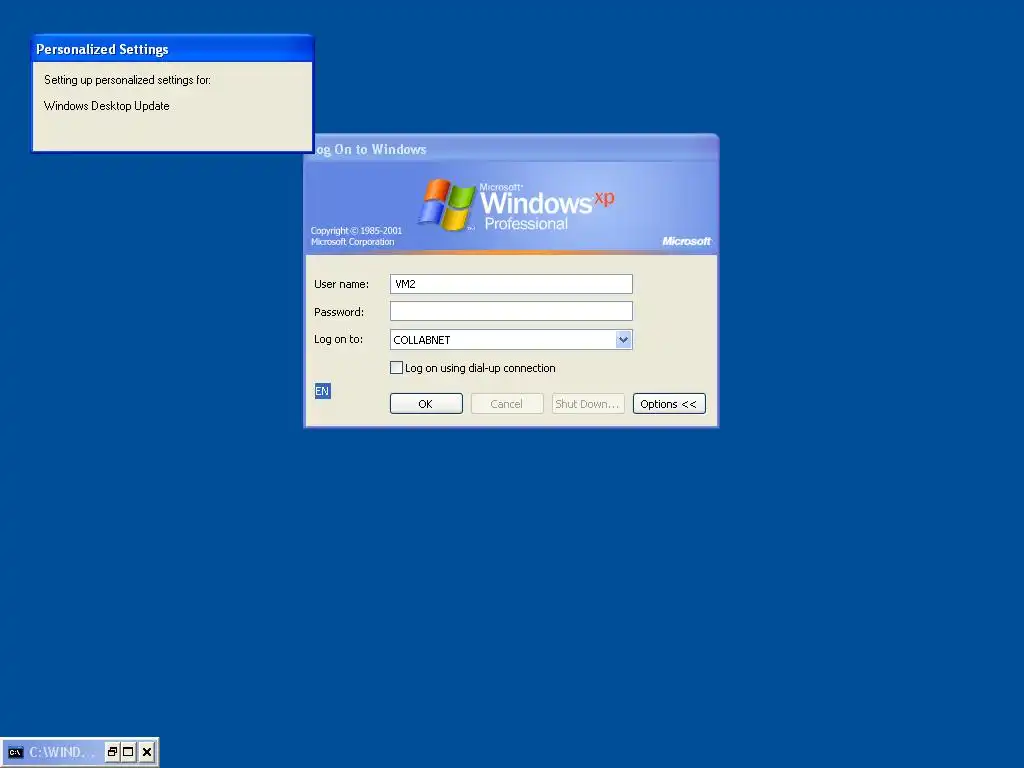Click the COLLABNET domain text
This screenshot has width=1024, height=768.
click(422, 340)
